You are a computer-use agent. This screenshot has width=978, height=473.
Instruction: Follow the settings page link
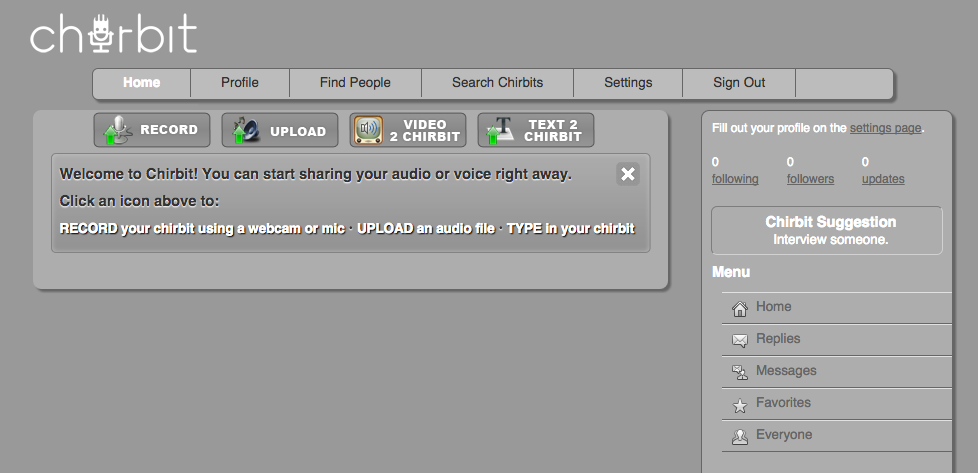885,128
